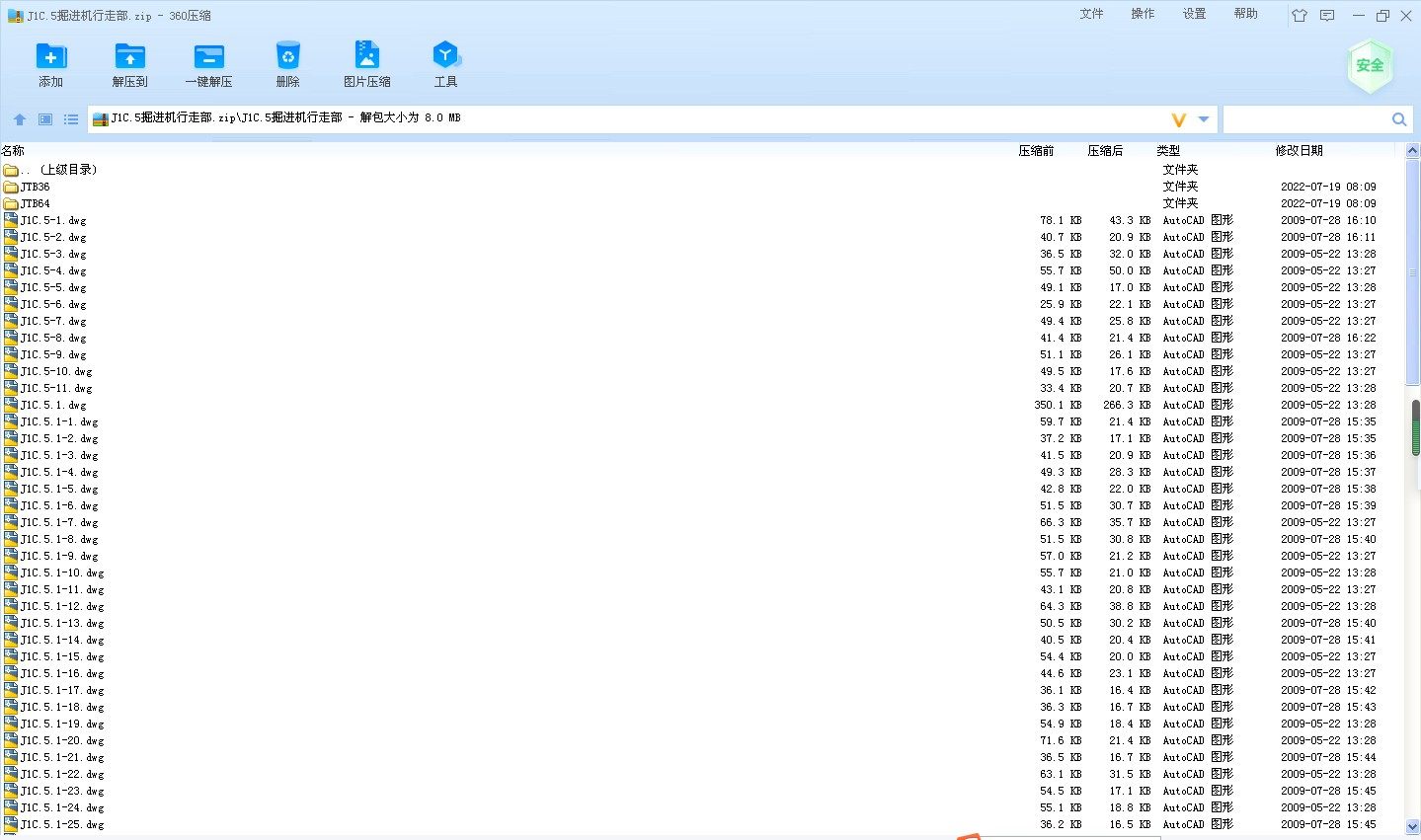1421x840 pixels.
Task: Open the 工具 (Tools) icon
Action: pos(445,56)
